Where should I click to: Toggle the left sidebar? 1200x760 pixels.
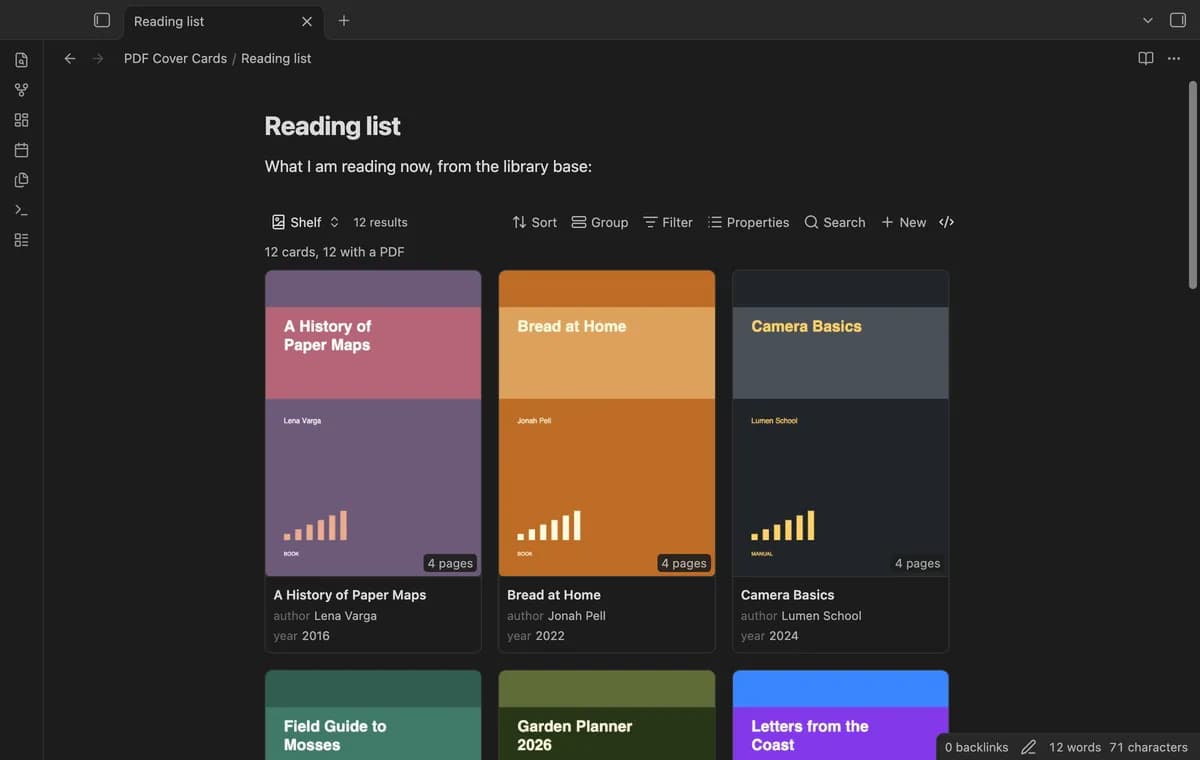[x=101, y=21]
